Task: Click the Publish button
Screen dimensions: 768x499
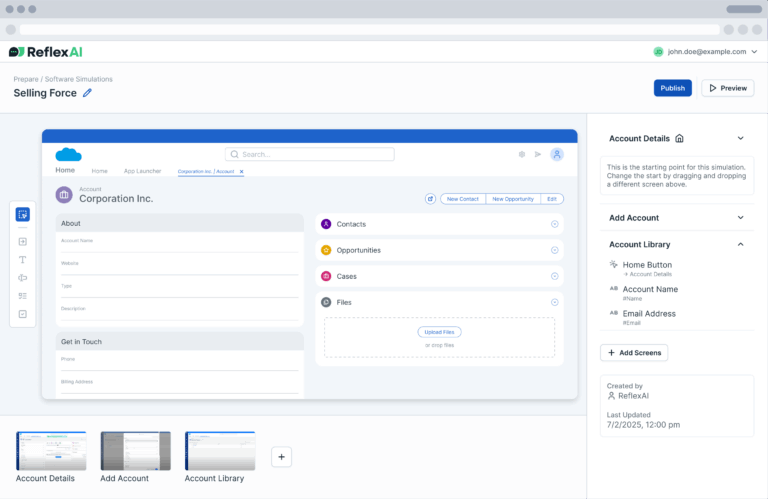Action: [672, 88]
